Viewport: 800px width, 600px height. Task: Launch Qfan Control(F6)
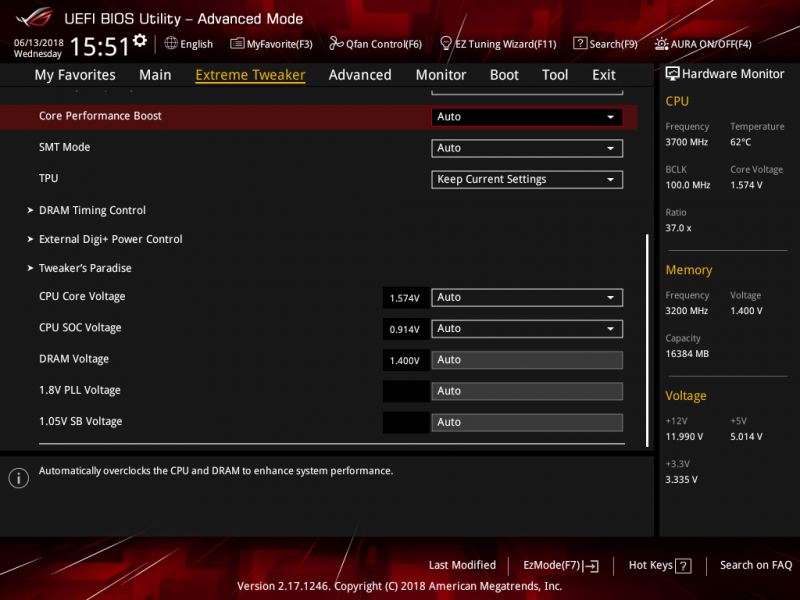point(376,44)
